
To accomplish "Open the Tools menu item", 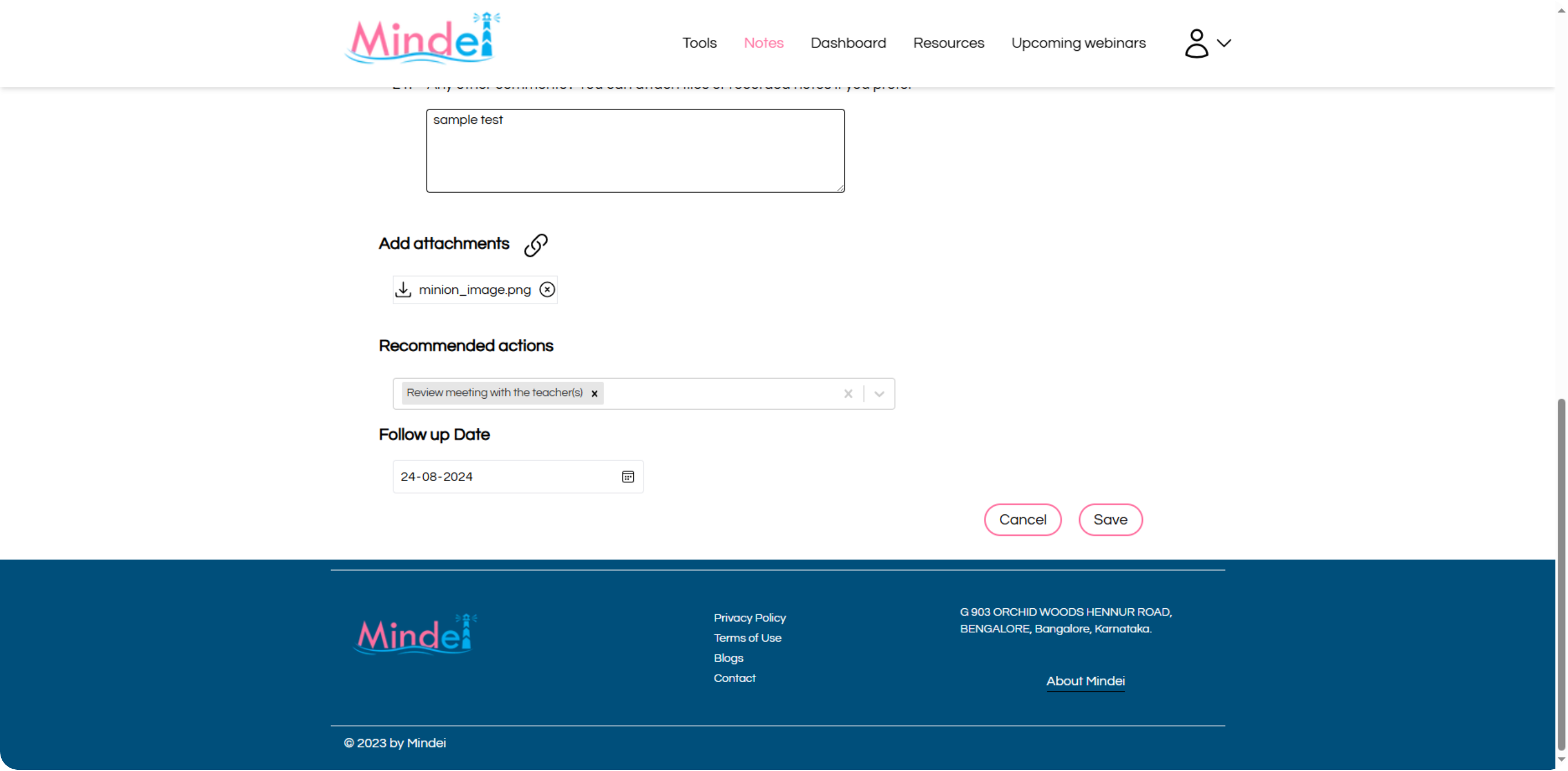I will (x=699, y=43).
